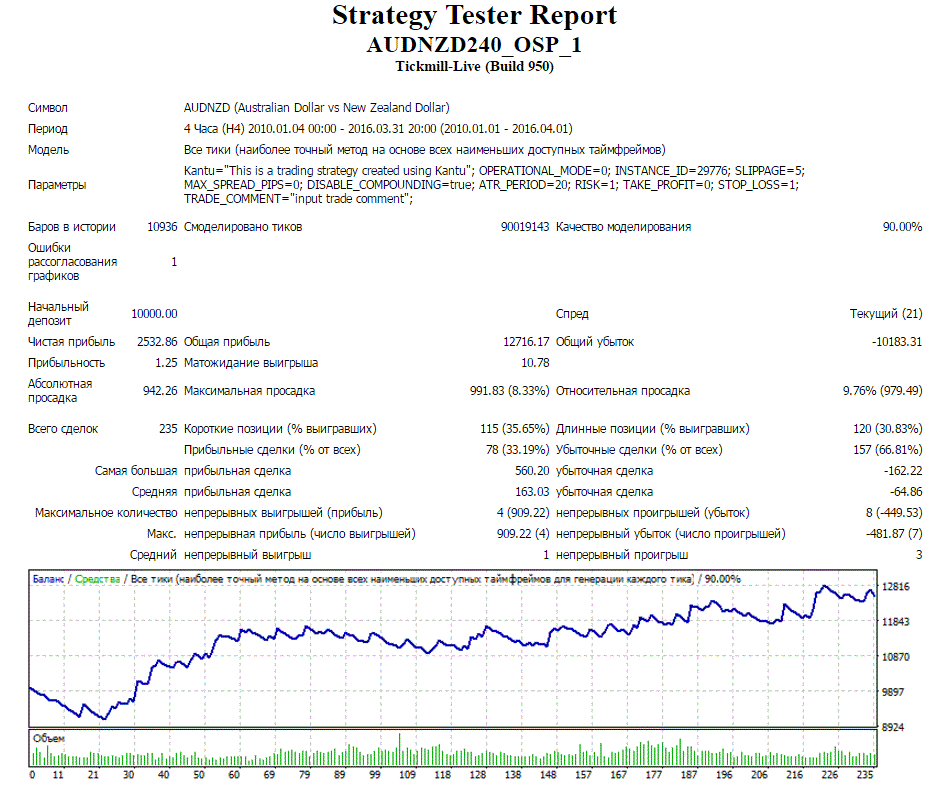942x787 pixels.
Task: Click the modelling quality value 90.00%
Action: pyautogui.click(x=902, y=226)
